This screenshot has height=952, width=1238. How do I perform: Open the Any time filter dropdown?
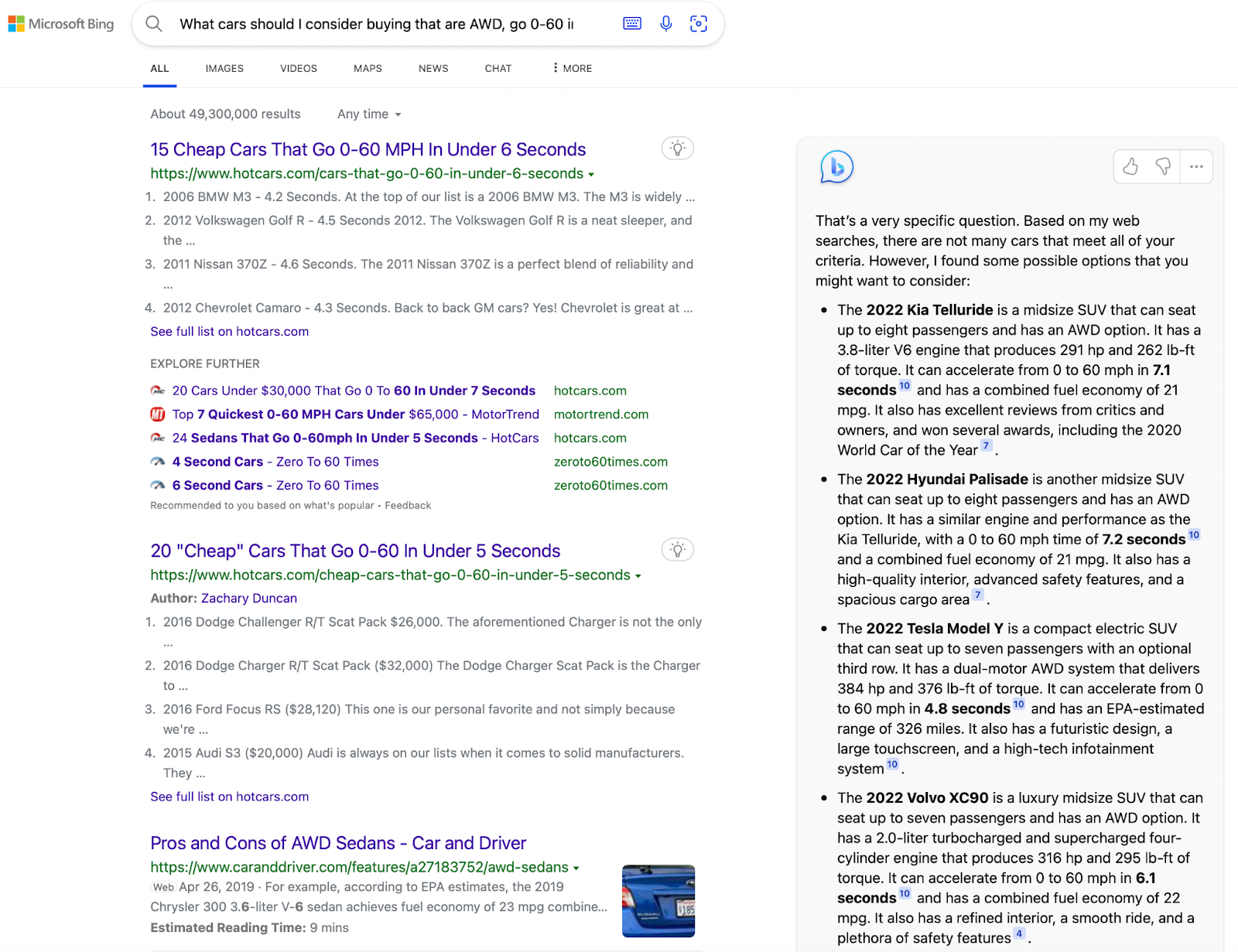369,114
